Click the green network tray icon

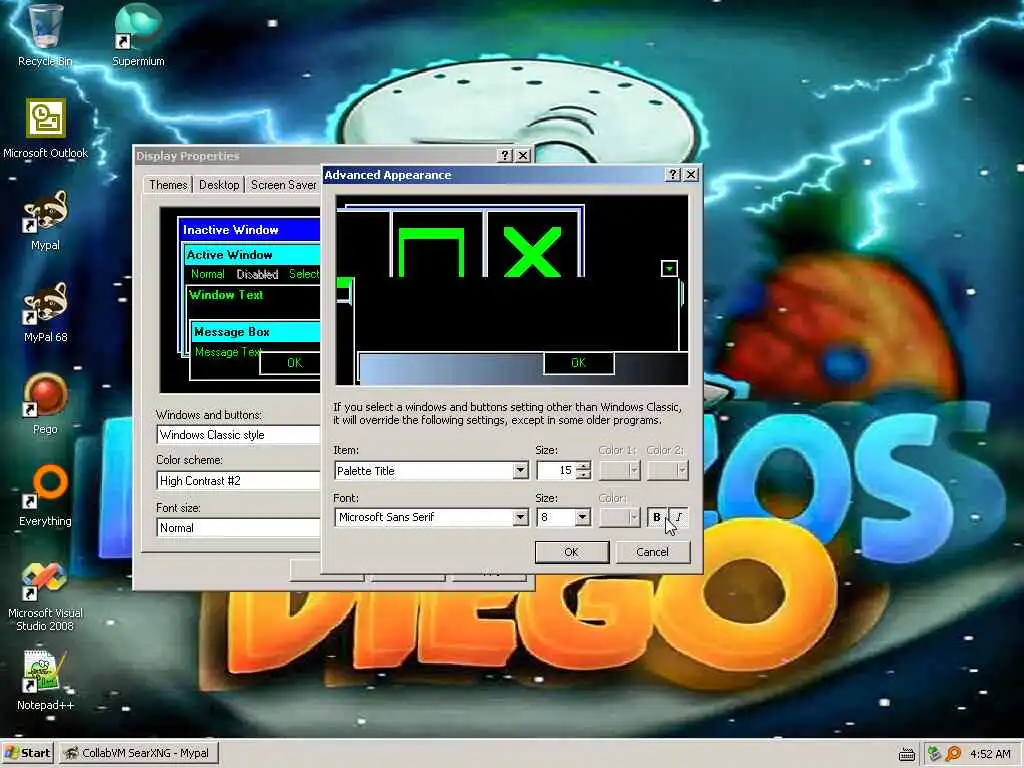tap(934, 754)
